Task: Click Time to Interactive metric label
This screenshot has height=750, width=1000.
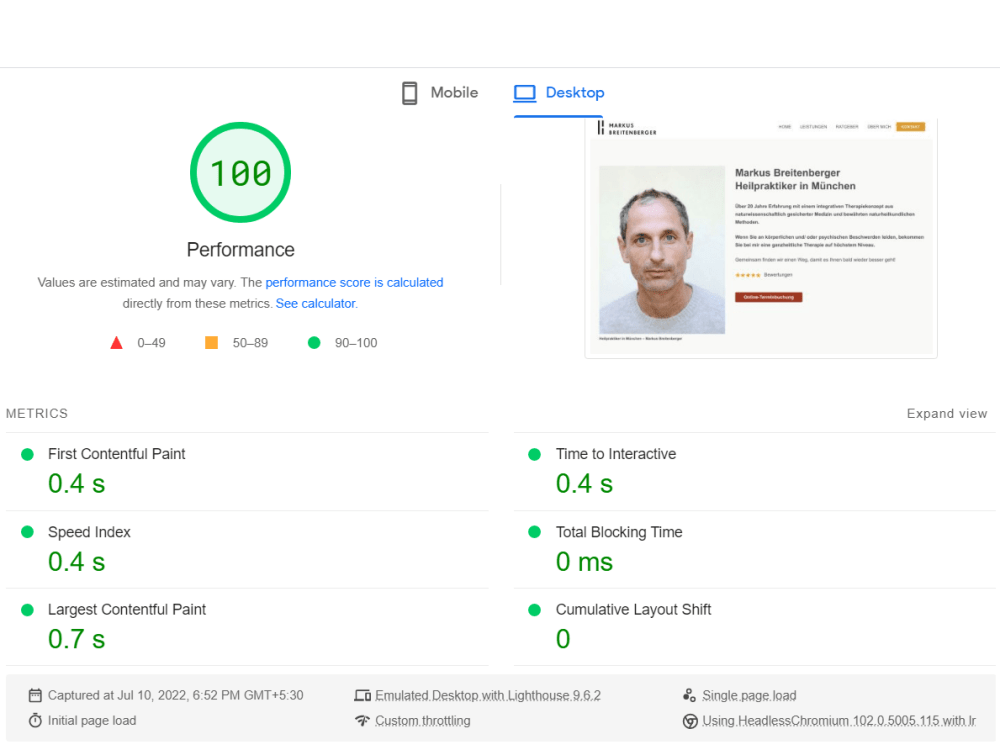Action: point(615,454)
